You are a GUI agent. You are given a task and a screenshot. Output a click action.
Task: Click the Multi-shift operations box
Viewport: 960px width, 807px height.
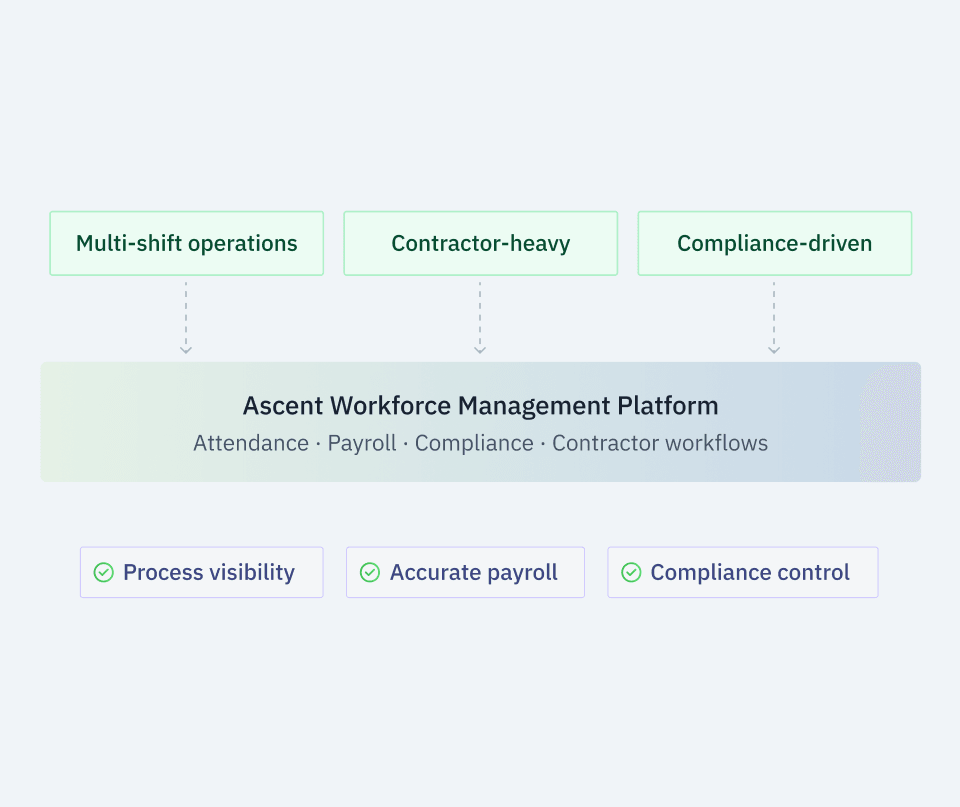click(187, 243)
